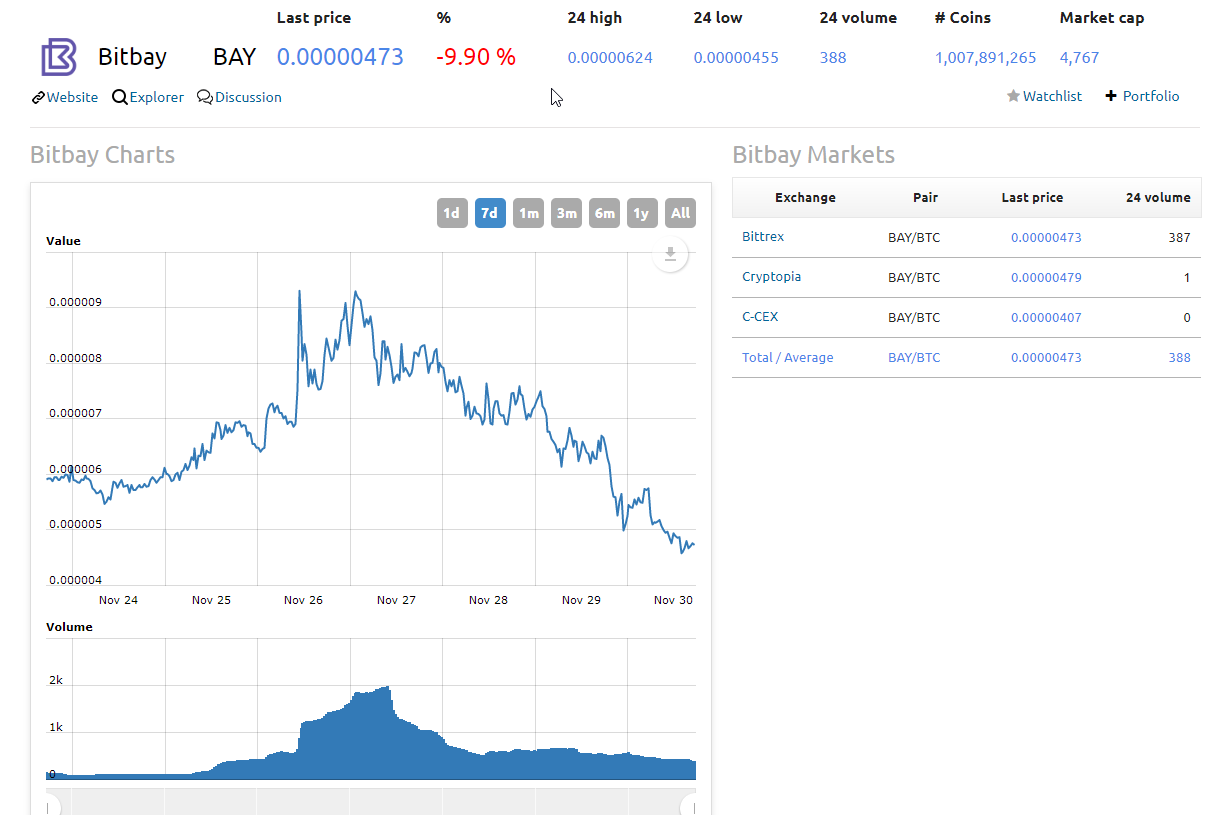The height and width of the screenshot is (815, 1211).
Task: Click the BAY ticker symbol
Action: click(x=235, y=57)
